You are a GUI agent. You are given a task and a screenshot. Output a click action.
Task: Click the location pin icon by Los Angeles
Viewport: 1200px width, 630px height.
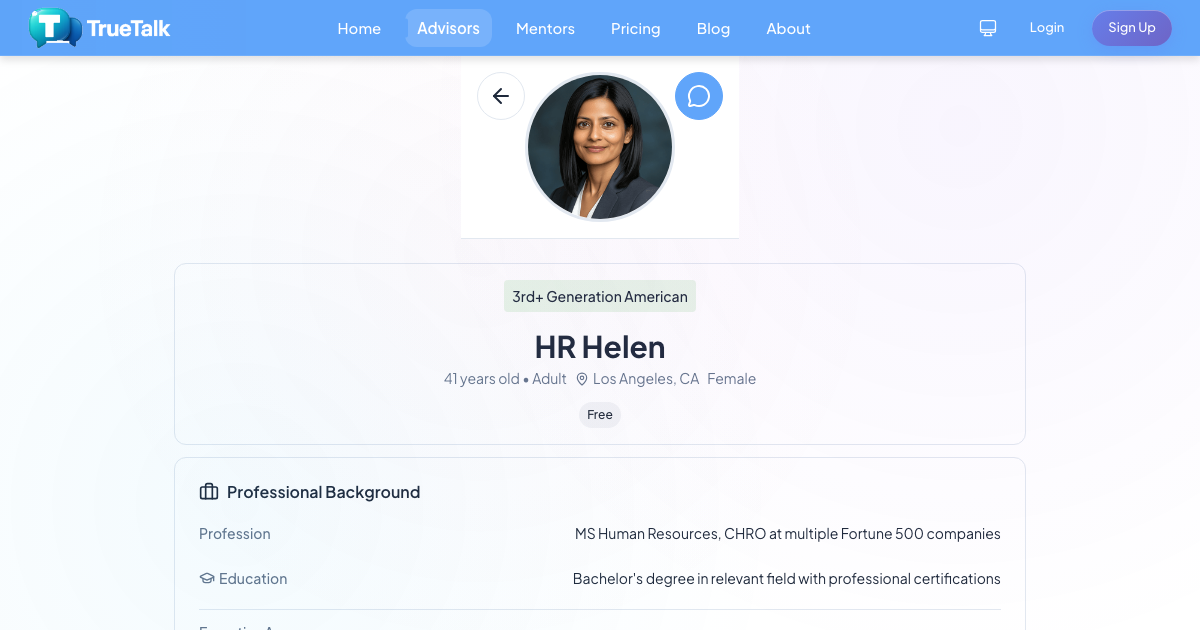coord(582,379)
